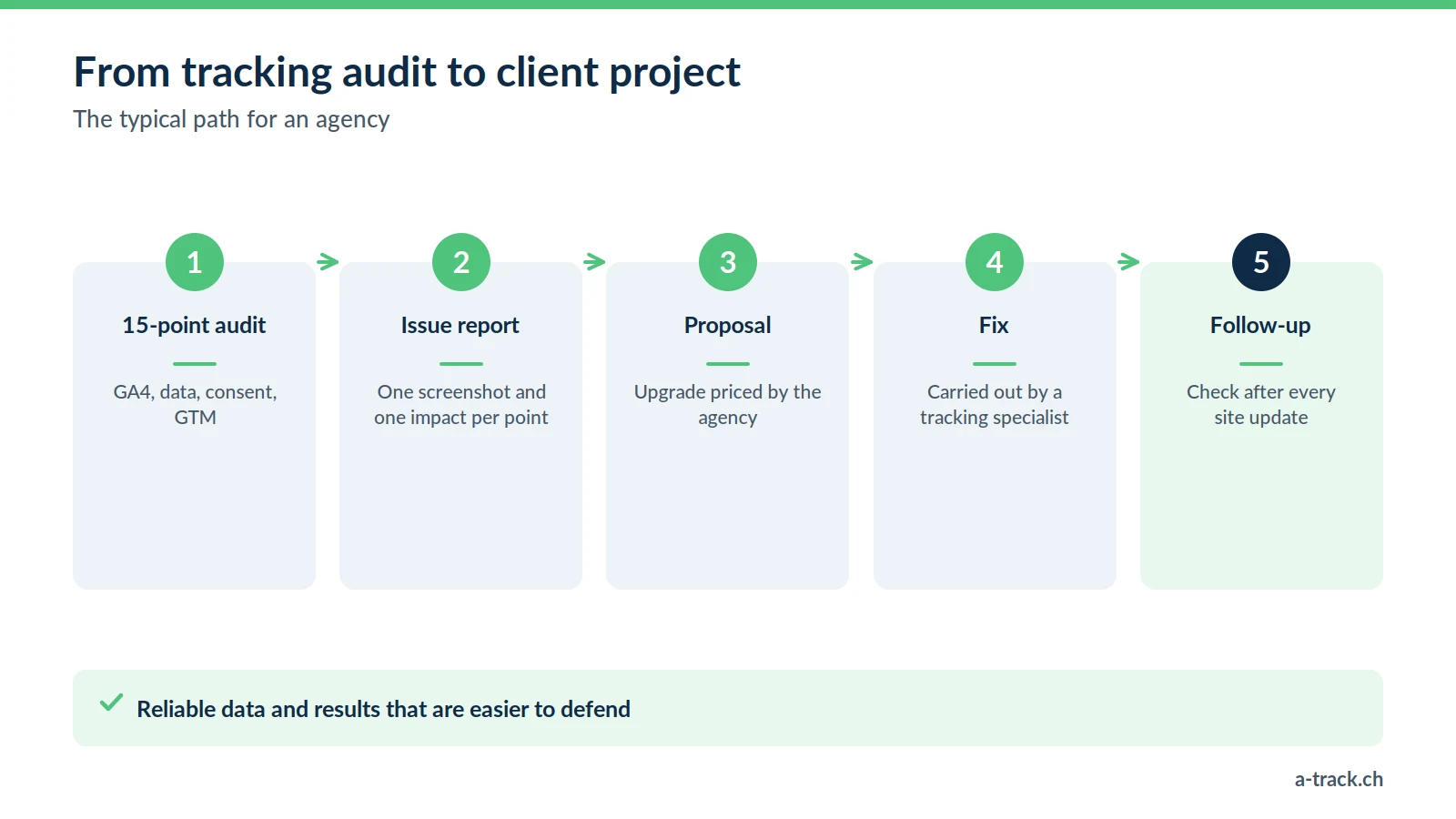This screenshot has width=1456, height=819.
Task: Click the step 1 number circle
Action: (195, 262)
